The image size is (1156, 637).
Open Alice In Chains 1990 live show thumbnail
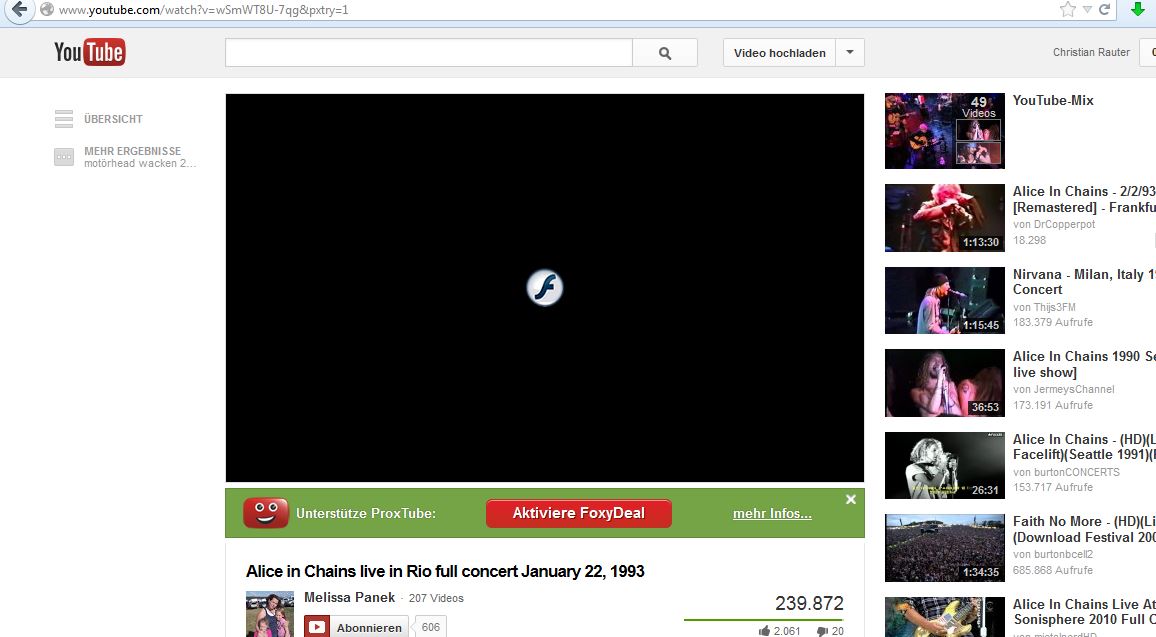[944, 383]
